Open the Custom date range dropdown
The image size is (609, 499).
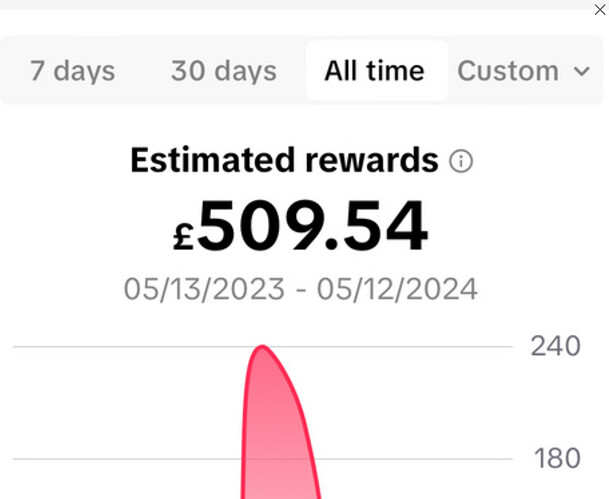[x=523, y=71]
